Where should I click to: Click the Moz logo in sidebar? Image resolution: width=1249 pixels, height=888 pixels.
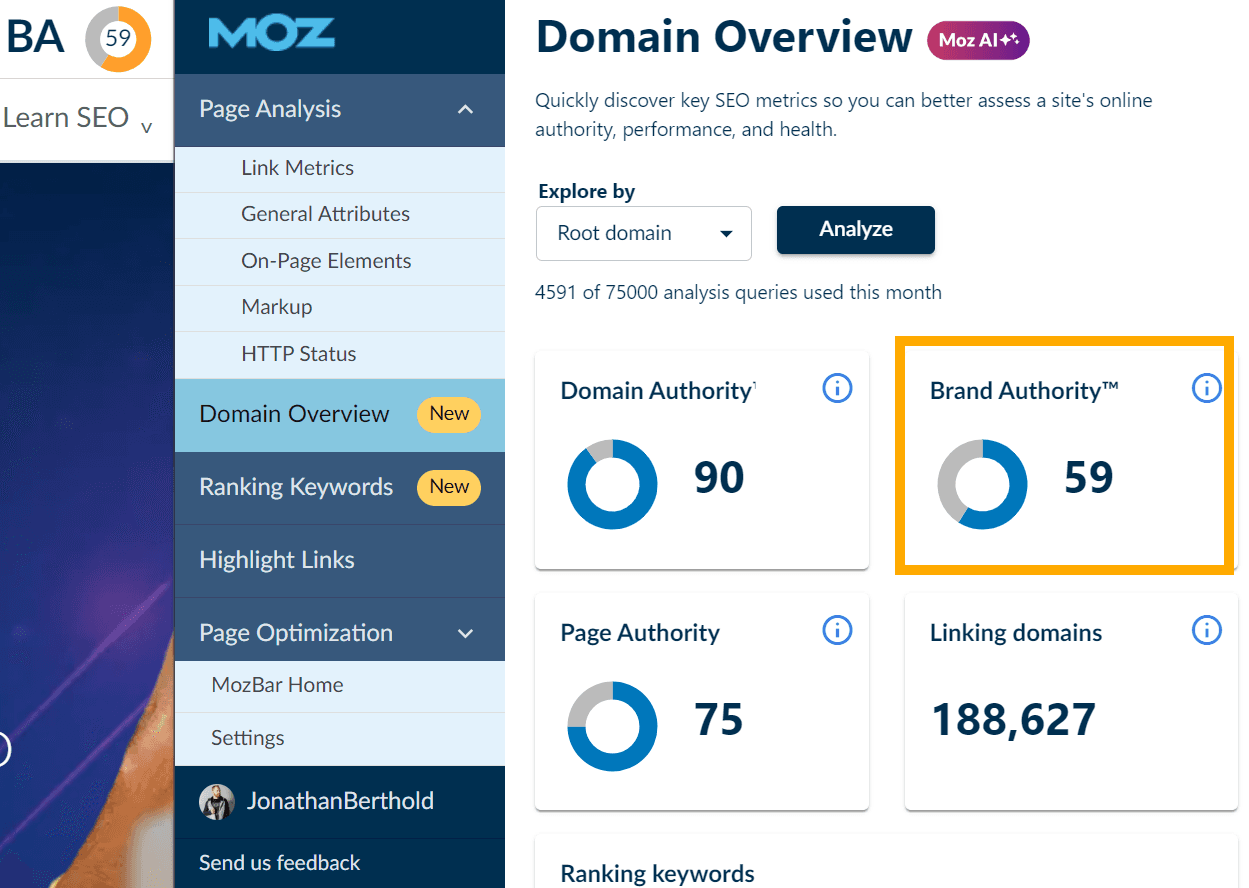[271, 33]
